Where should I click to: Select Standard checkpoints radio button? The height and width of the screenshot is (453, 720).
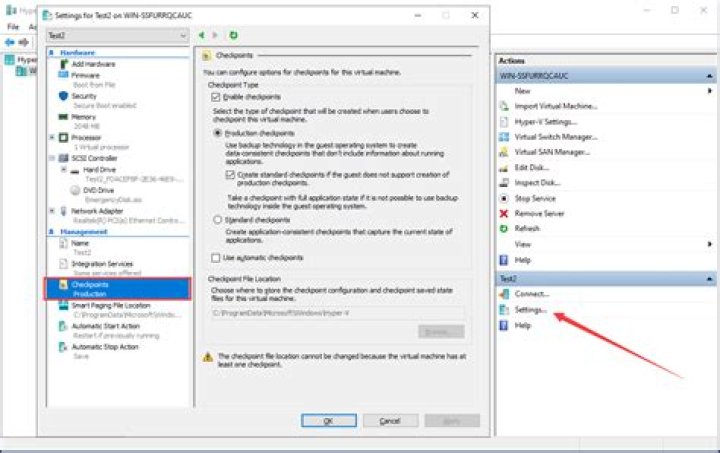pyautogui.click(x=218, y=220)
